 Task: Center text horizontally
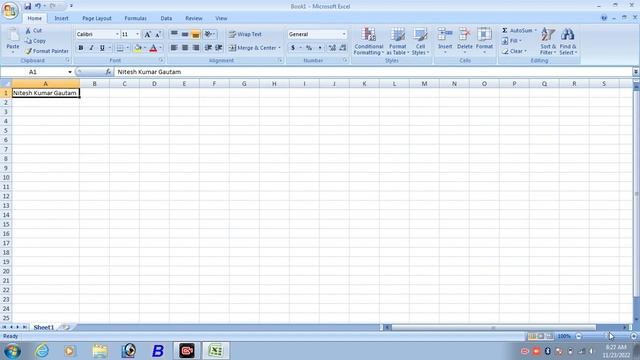tap(185, 48)
